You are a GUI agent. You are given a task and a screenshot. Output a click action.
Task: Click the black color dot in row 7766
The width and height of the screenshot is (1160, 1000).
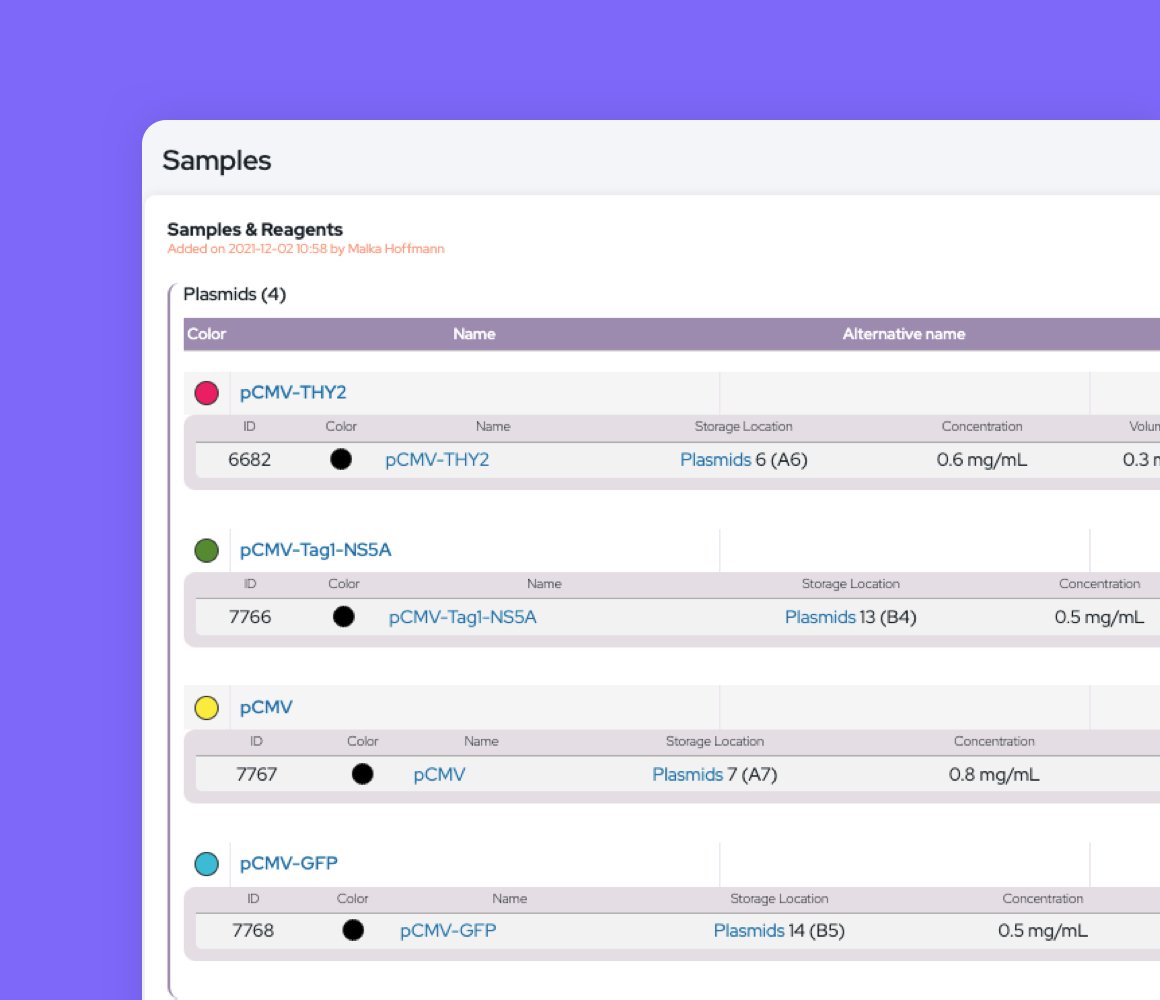[x=344, y=617]
